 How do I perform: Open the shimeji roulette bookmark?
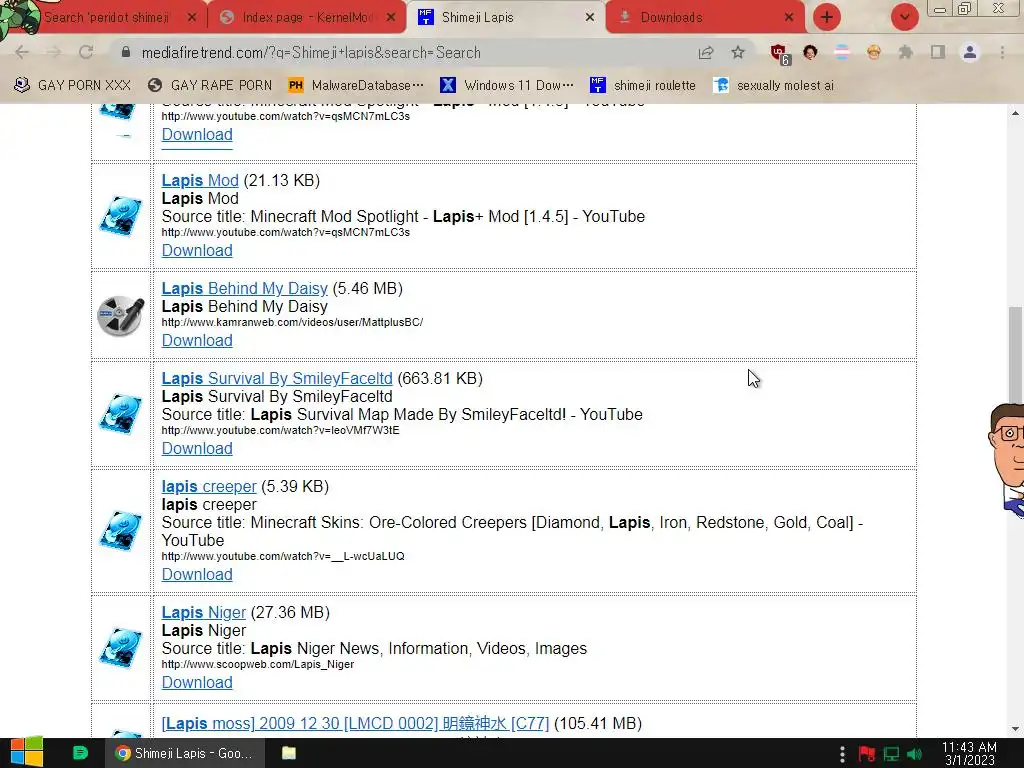coord(642,85)
